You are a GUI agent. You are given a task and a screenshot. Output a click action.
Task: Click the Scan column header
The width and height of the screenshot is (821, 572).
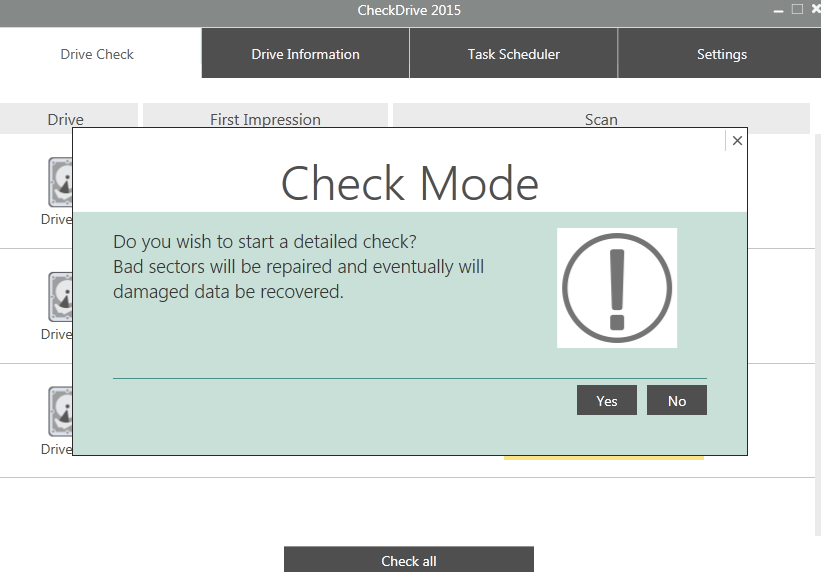pyautogui.click(x=601, y=119)
